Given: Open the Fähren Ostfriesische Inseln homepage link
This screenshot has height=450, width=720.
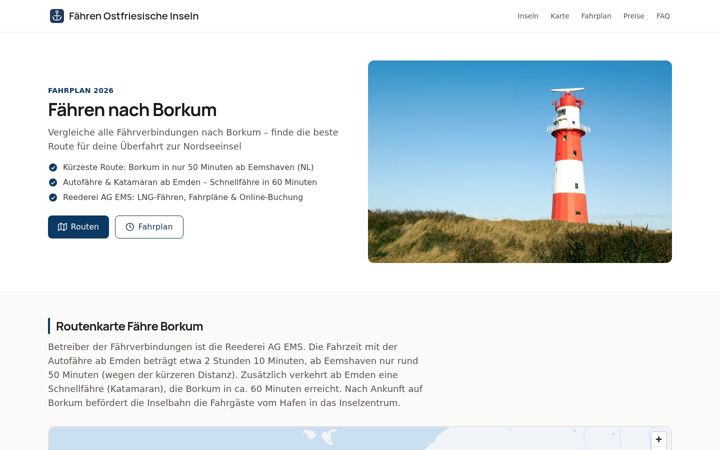Looking at the screenshot, I should 124,16.
